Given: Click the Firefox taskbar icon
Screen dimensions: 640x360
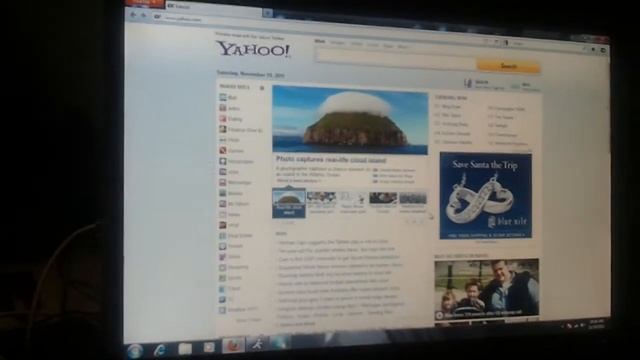Looking at the screenshot, I should point(233,345).
